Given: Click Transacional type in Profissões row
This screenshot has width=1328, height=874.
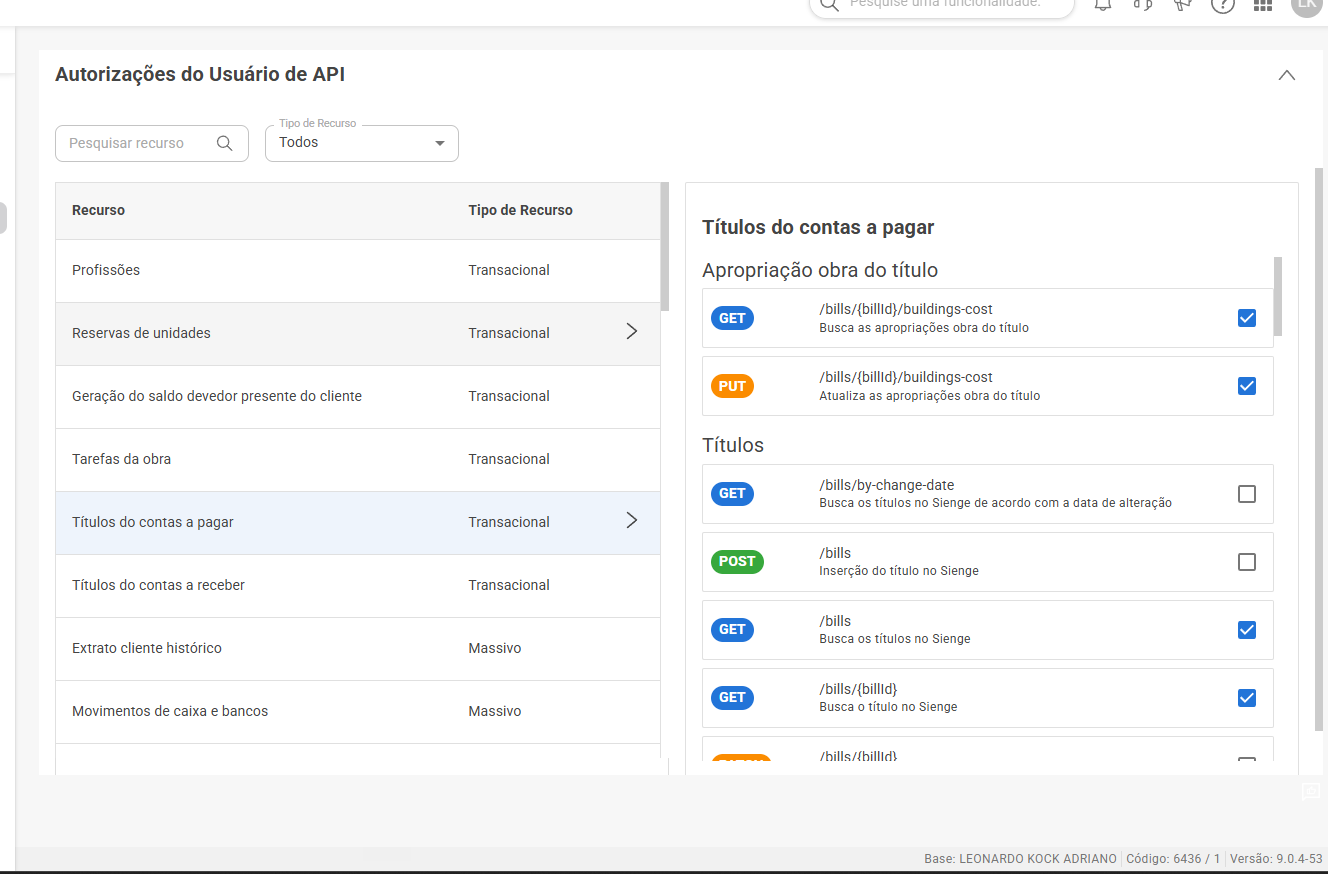Looking at the screenshot, I should [509, 270].
